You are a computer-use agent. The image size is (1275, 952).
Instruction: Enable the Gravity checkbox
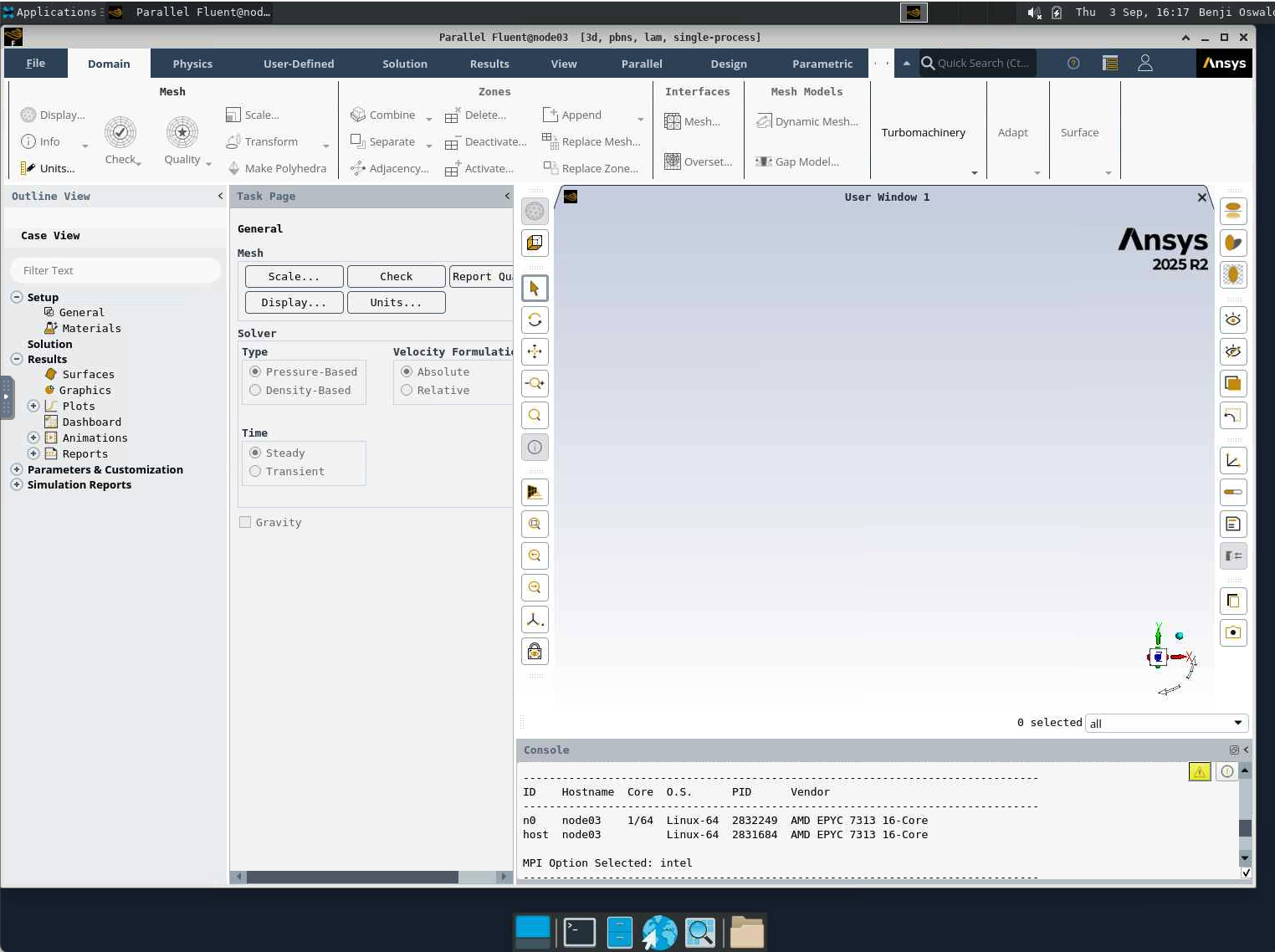tap(245, 522)
